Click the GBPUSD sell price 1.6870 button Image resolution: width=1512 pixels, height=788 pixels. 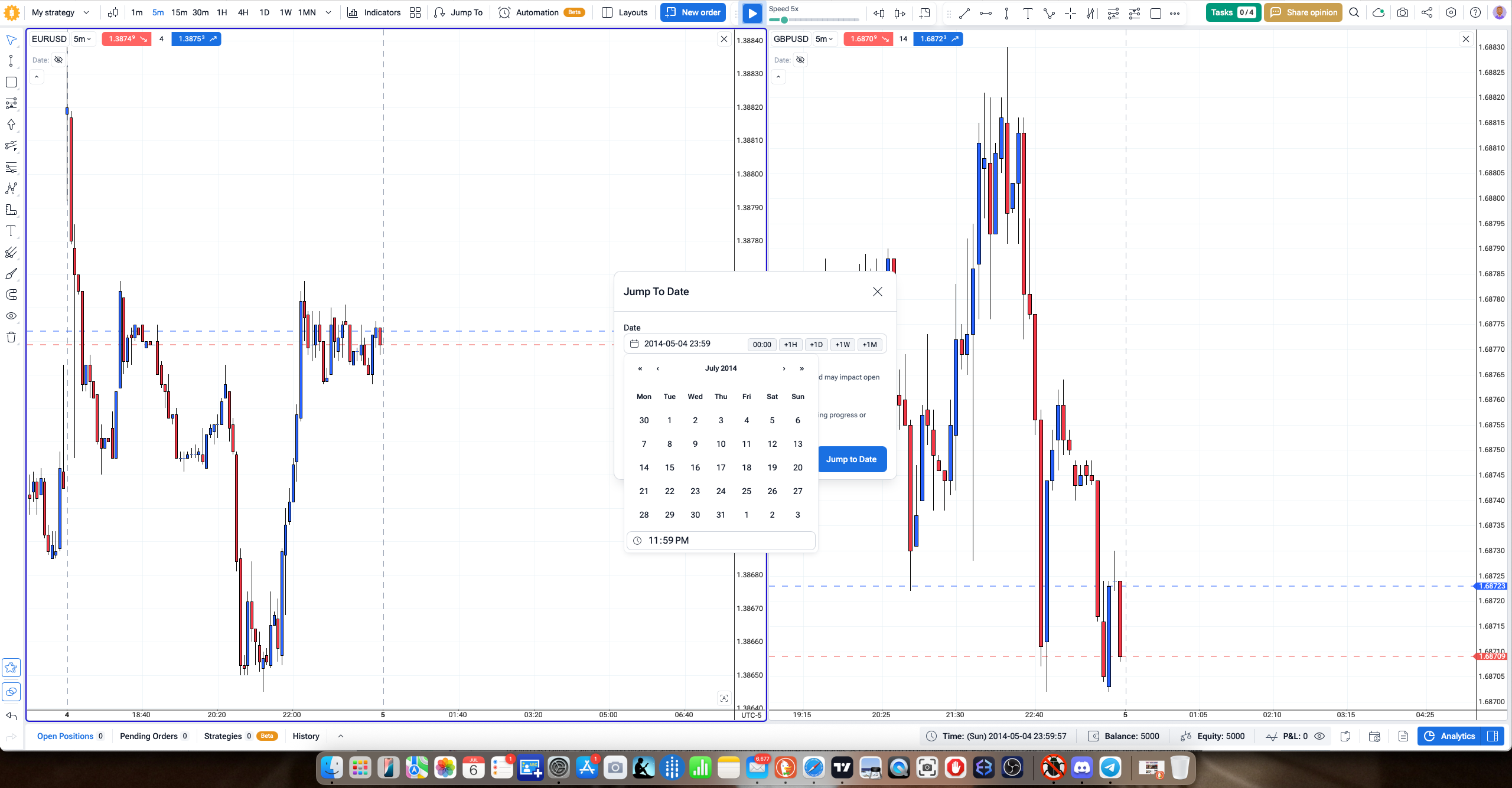click(869, 39)
